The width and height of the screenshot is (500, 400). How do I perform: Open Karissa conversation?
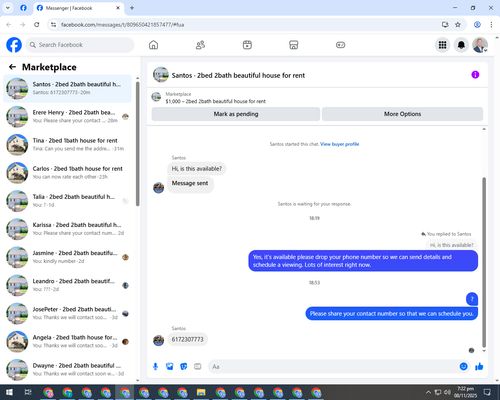click(67, 229)
